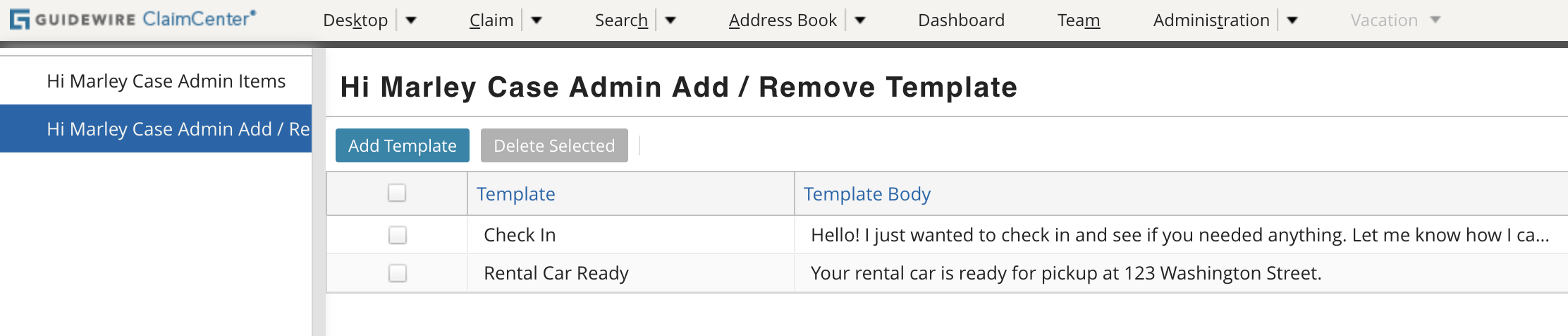The width and height of the screenshot is (1568, 336).
Task: Expand the Claim menu arrow
Action: [x=537, y=20]
